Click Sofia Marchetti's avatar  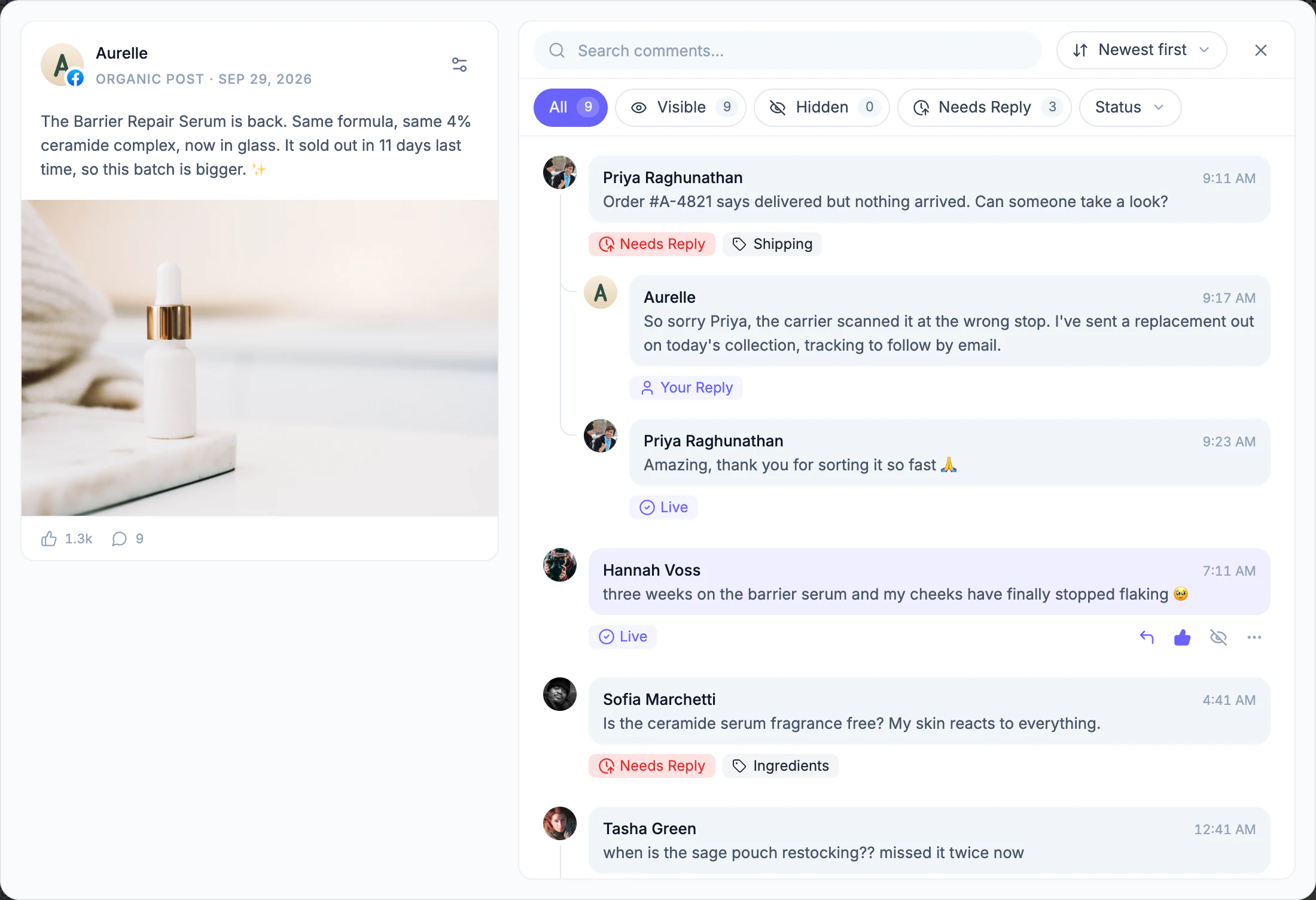click(560, 694)
